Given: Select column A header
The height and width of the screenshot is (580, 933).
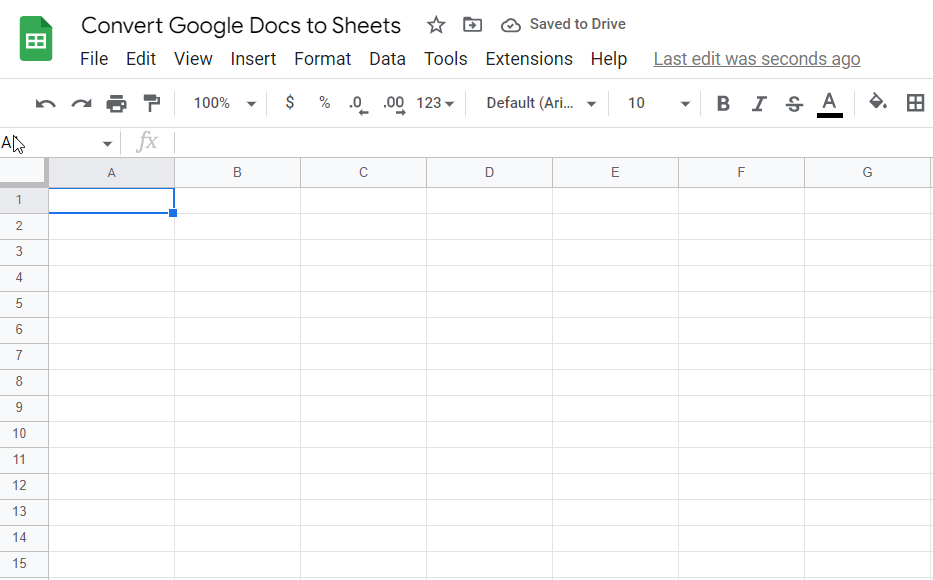Looking at the screenshot, I should pos(111,173).
